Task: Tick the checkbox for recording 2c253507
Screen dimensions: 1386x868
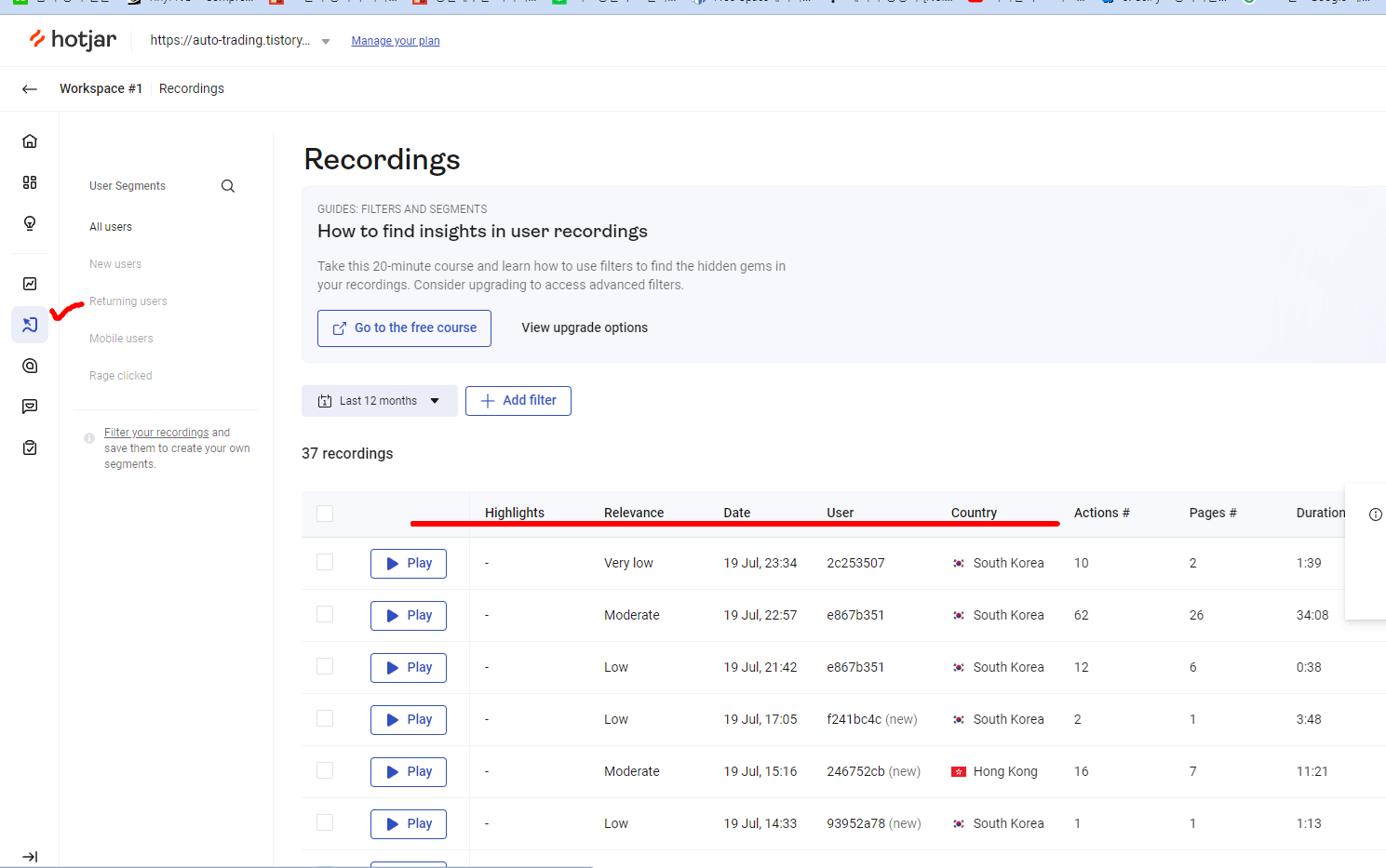Action: [x=325, y=562]
